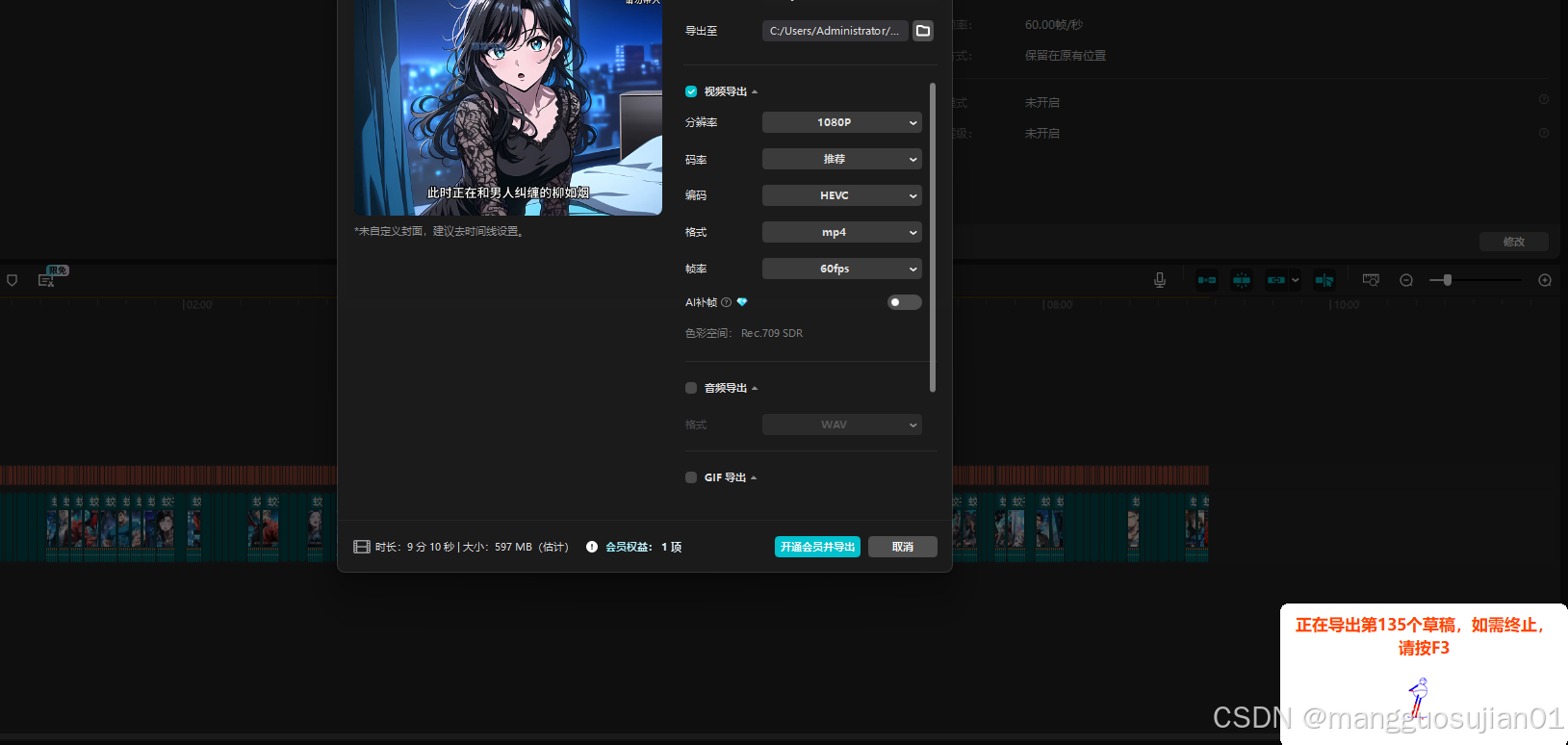Collapse the 视频导出 section arrow
This screenshot has height=745, width=1568.
tap(755, 92)
